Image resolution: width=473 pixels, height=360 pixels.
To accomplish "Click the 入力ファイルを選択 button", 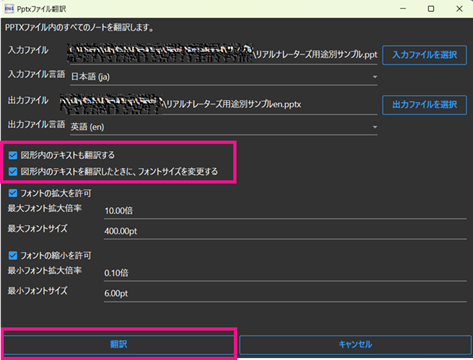I will (x=424, y=55).
